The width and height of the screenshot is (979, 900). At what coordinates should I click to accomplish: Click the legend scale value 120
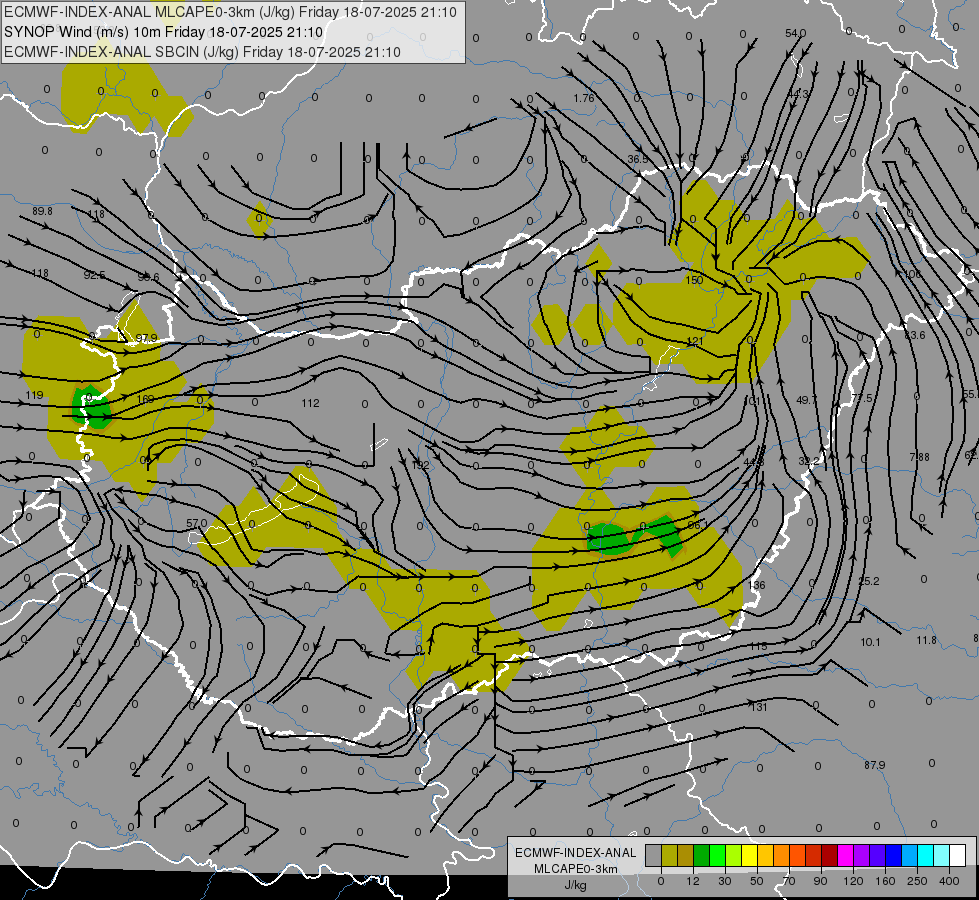pos(853,881)
